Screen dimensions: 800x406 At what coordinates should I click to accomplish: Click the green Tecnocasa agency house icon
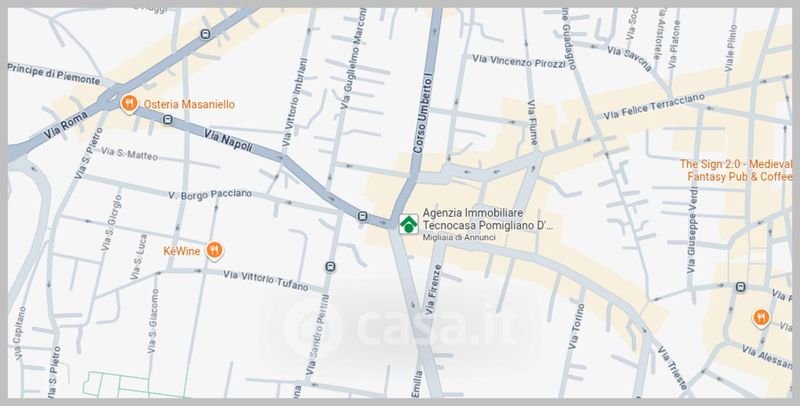coord(409,224)
